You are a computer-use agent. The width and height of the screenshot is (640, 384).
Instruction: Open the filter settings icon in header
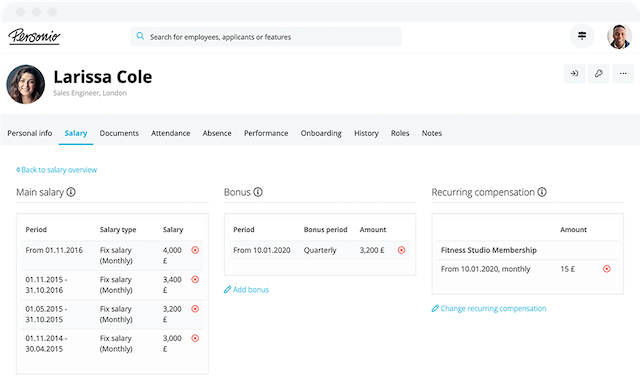point(582,36)
